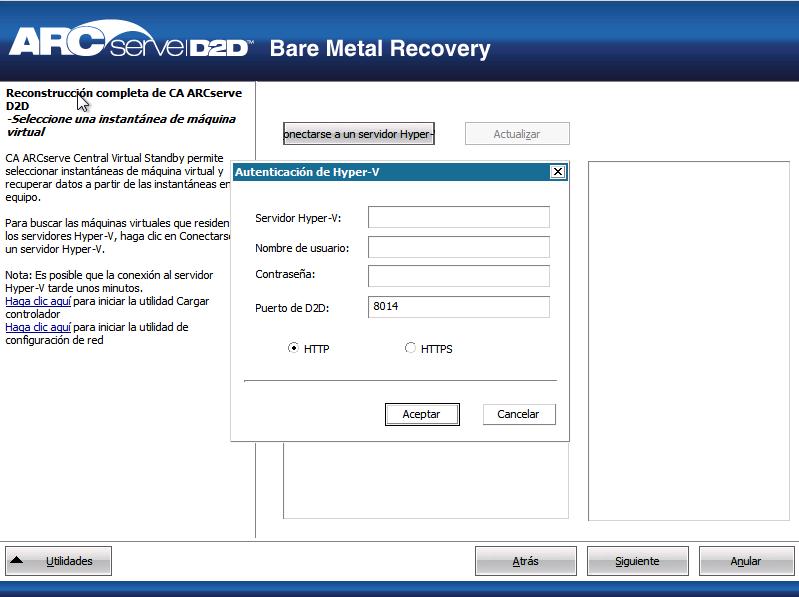Proceed with the Siguiente button
The height and width of the screenshot is (597, 799).
pyautogui.click(x=637, y=561)
